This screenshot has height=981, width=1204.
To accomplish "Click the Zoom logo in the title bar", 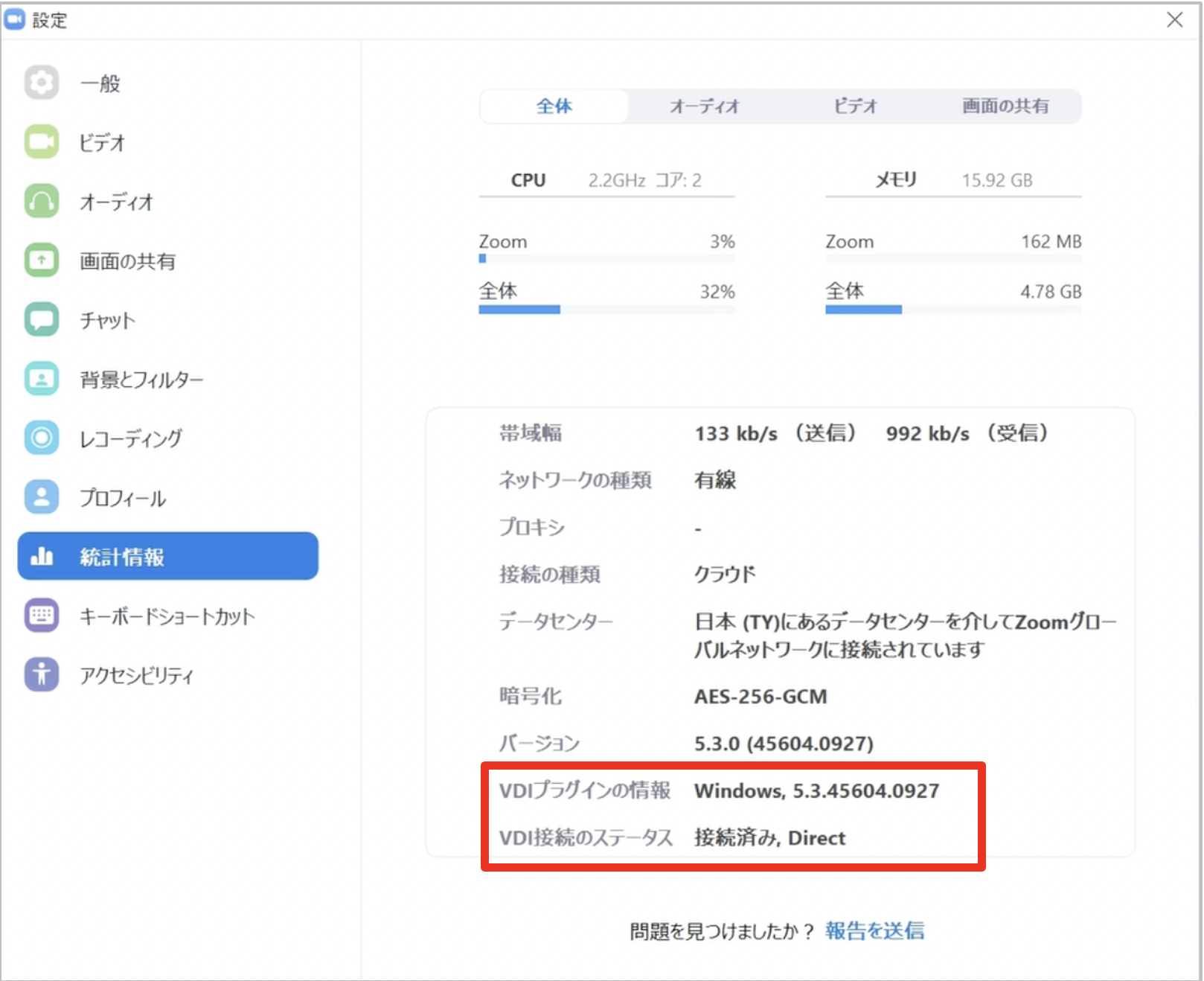I will [x=15, y=19].
